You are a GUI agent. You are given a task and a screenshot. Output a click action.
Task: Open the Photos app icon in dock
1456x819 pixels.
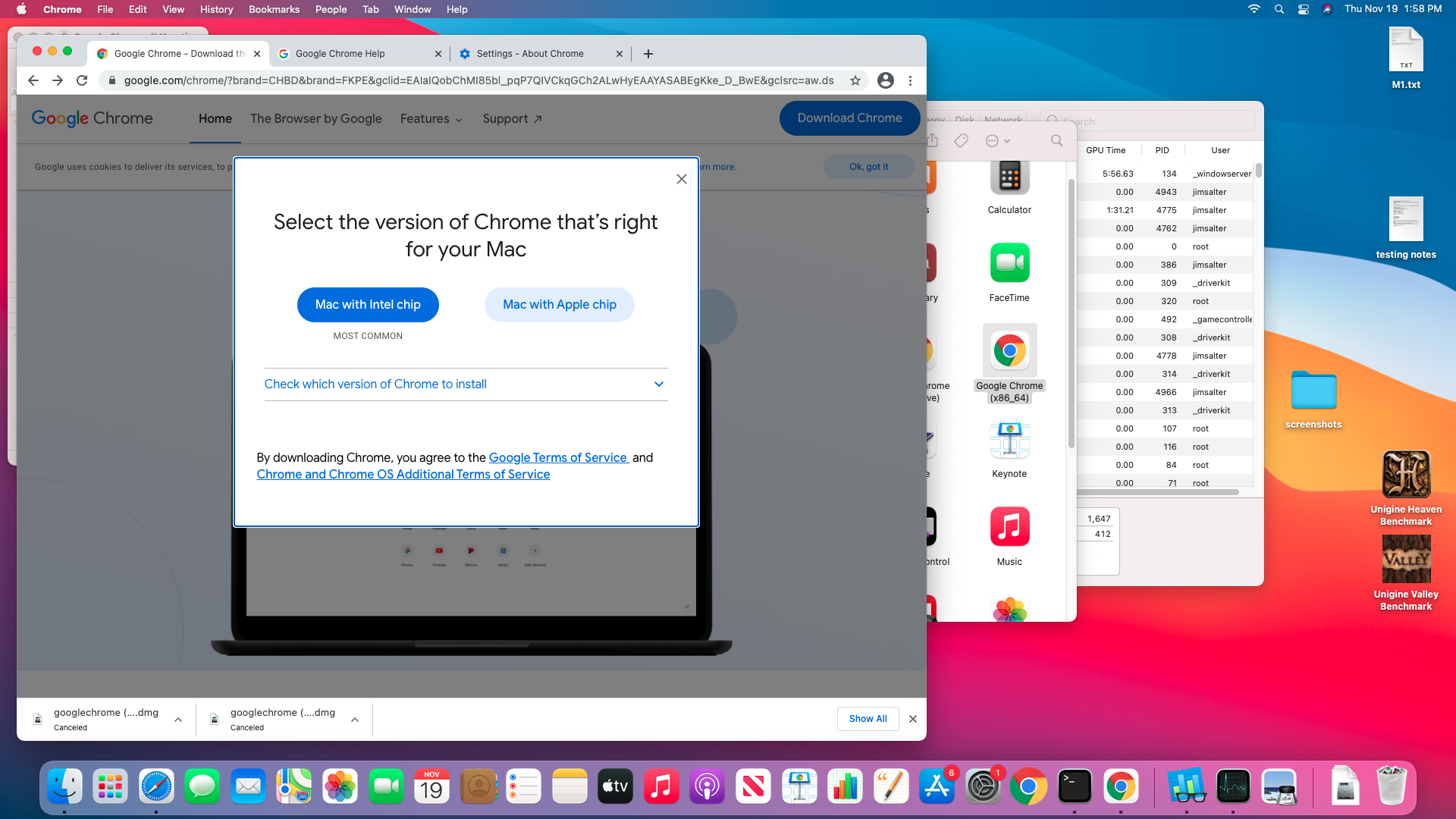click(x=340, y=788)
